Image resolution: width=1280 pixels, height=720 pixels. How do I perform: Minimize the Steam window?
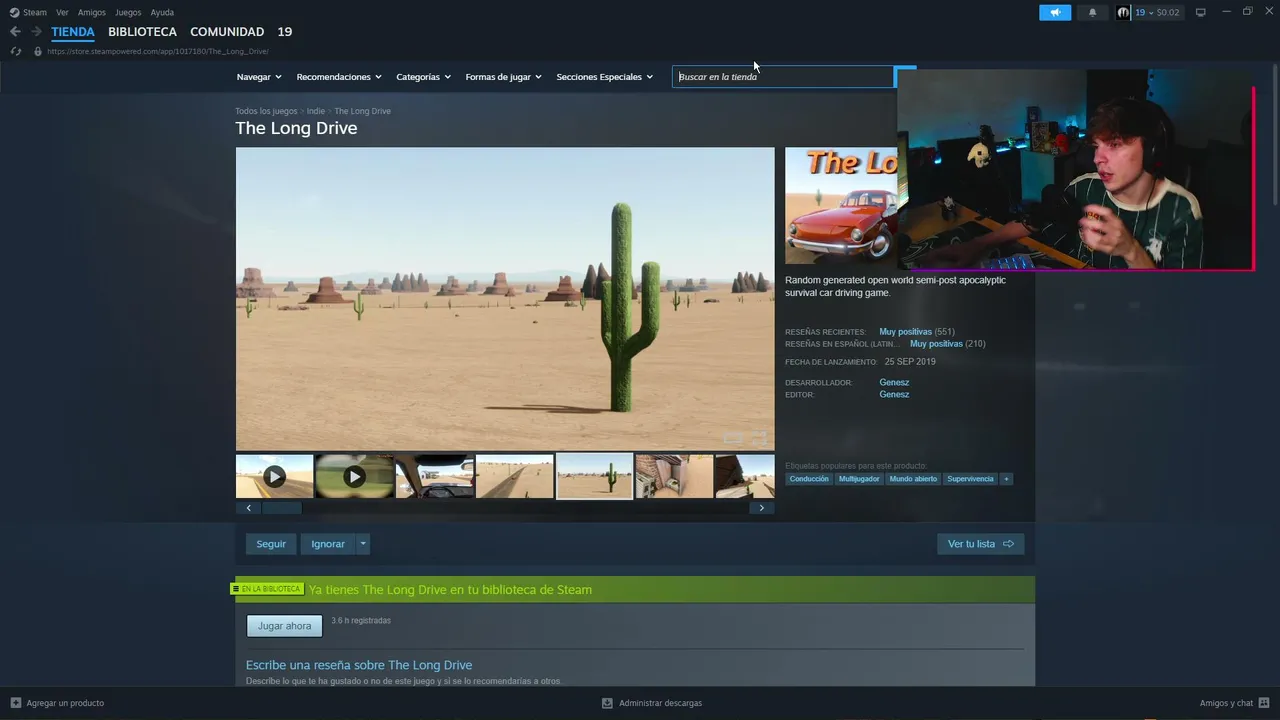[x=1226, y=12]
